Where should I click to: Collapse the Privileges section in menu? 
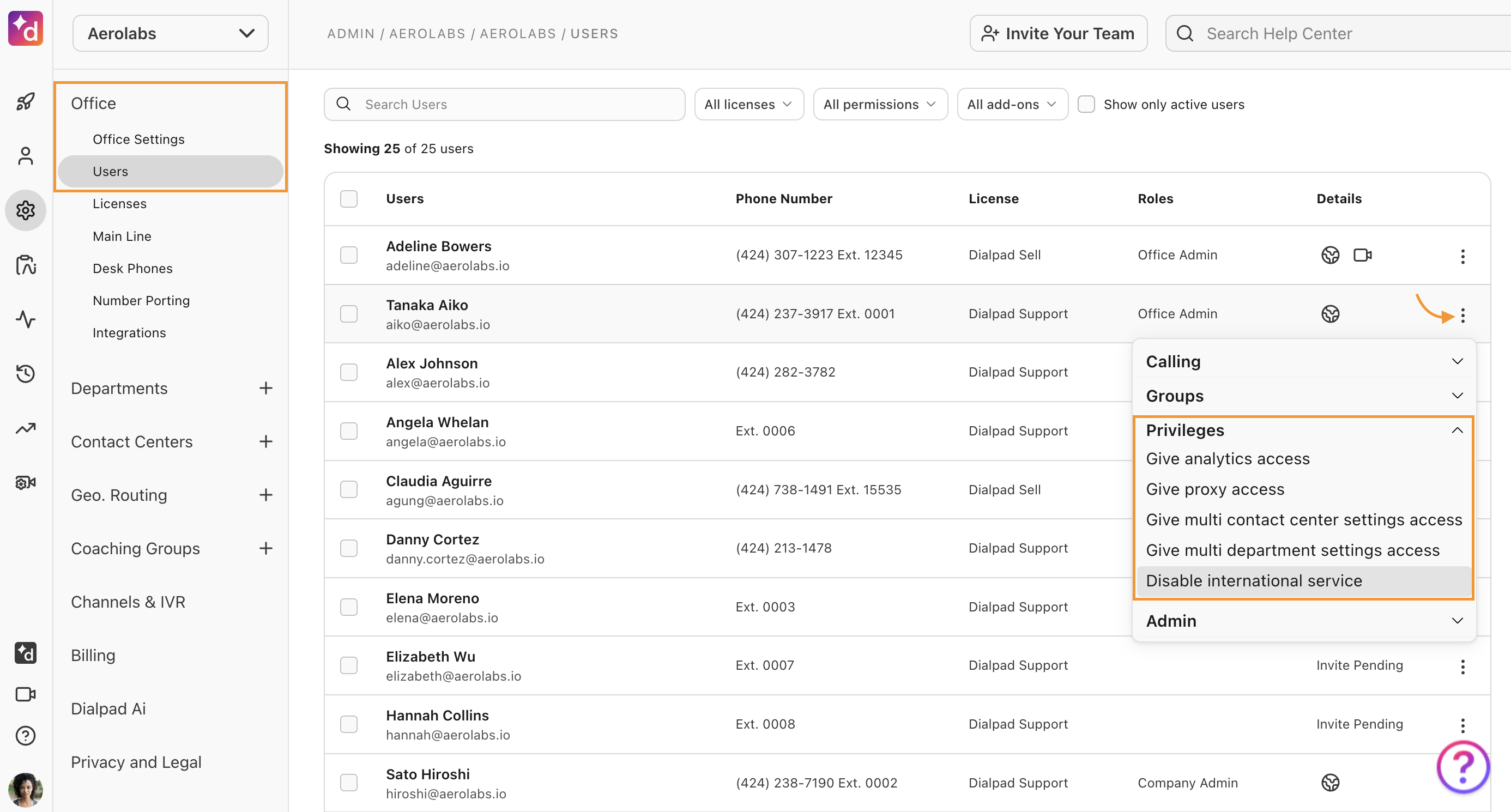point(1303,430)
